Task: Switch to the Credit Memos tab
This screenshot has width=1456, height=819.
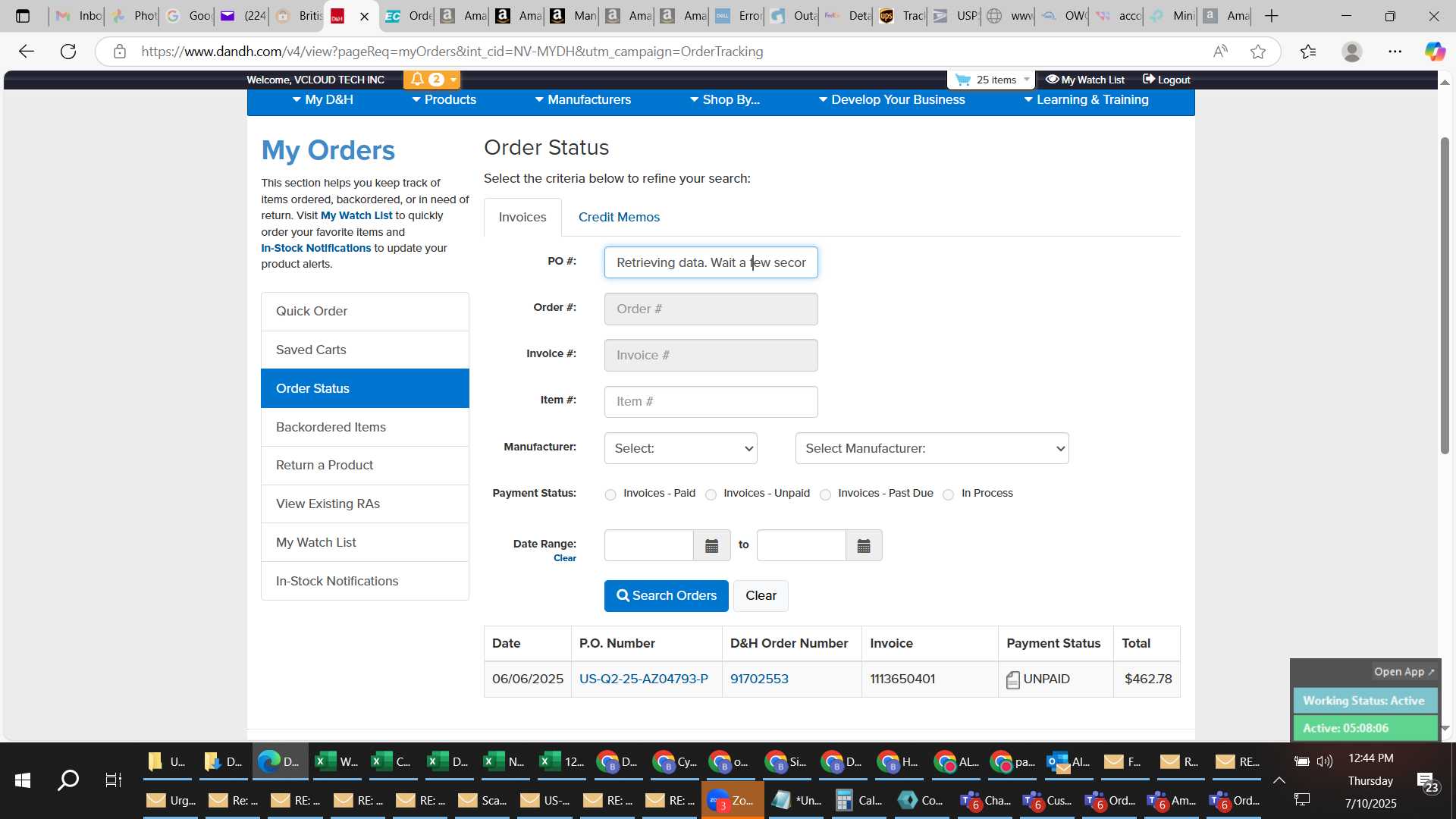Action: tap(619, 217)
